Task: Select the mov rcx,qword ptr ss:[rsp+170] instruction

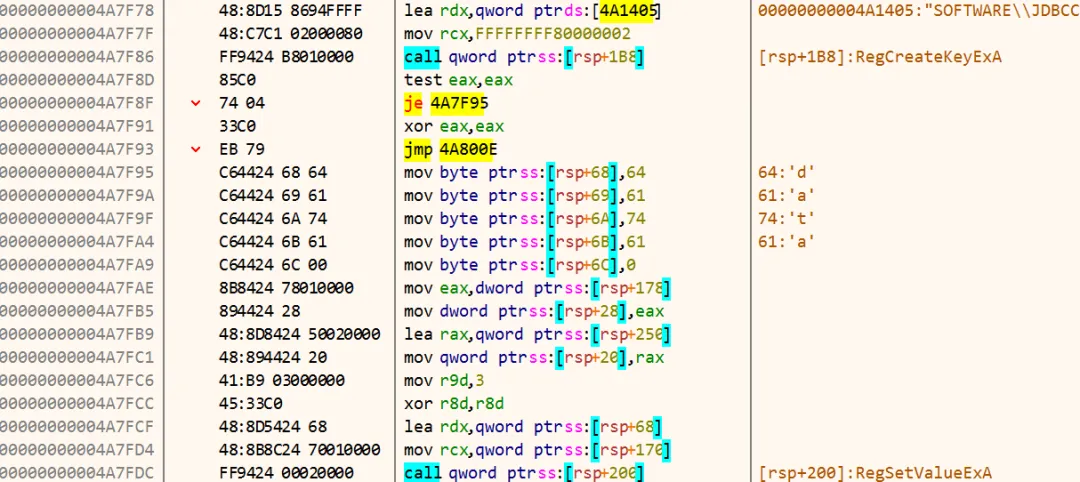Action: pos(538,450)
